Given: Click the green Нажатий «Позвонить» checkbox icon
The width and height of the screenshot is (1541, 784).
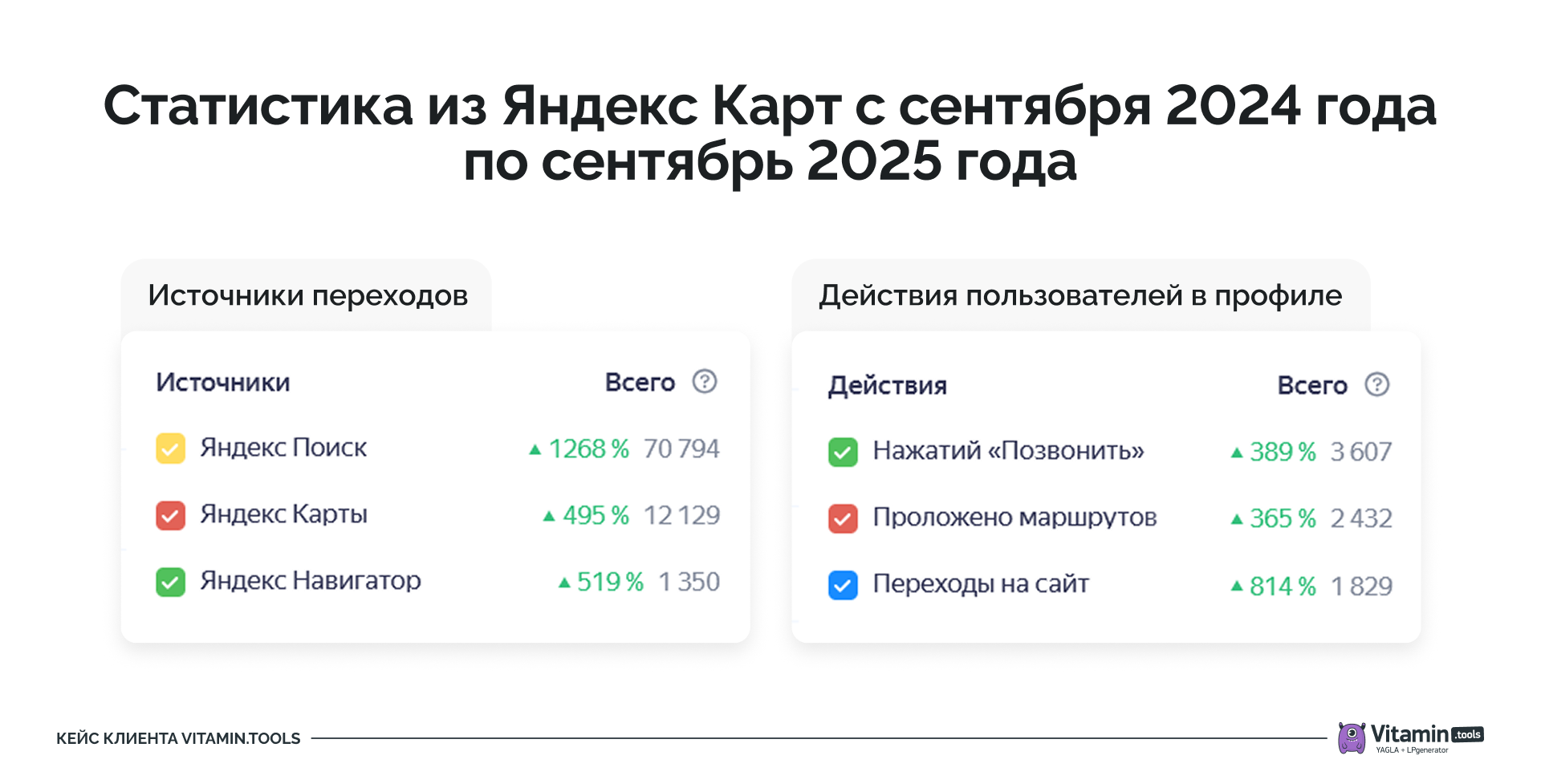Looking at the screenshot, I should pos(842,451).
